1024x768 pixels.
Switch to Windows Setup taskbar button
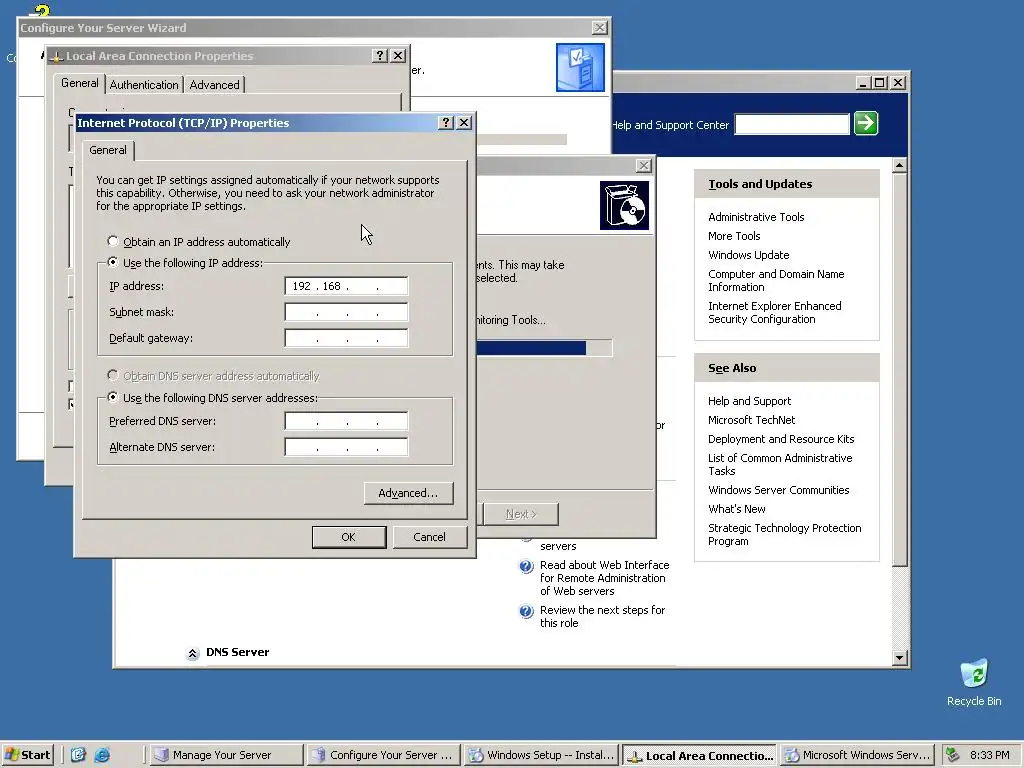point(541,755)
